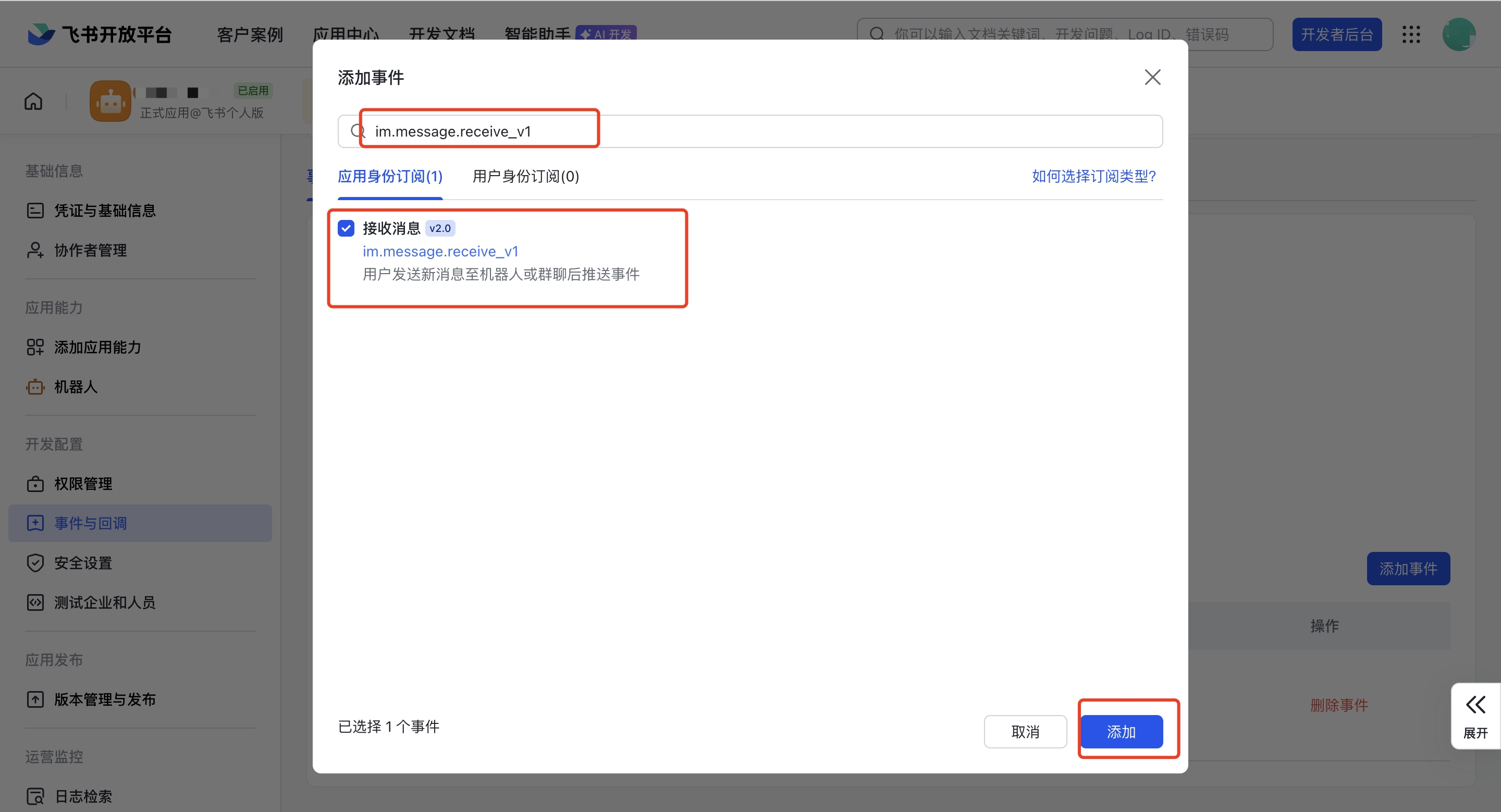
Task: Go to 协作者管理
Action: [90, 251]
